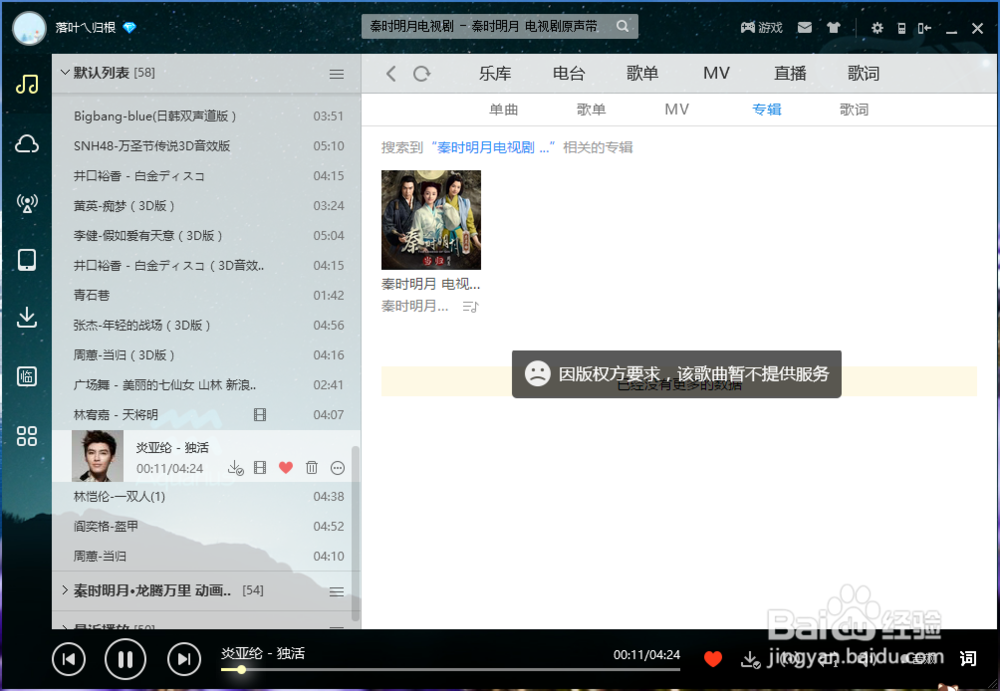Viewport: 1000px width, 691px height.
Task: Open the skin t-shirt icon
Action: [833, 27]
